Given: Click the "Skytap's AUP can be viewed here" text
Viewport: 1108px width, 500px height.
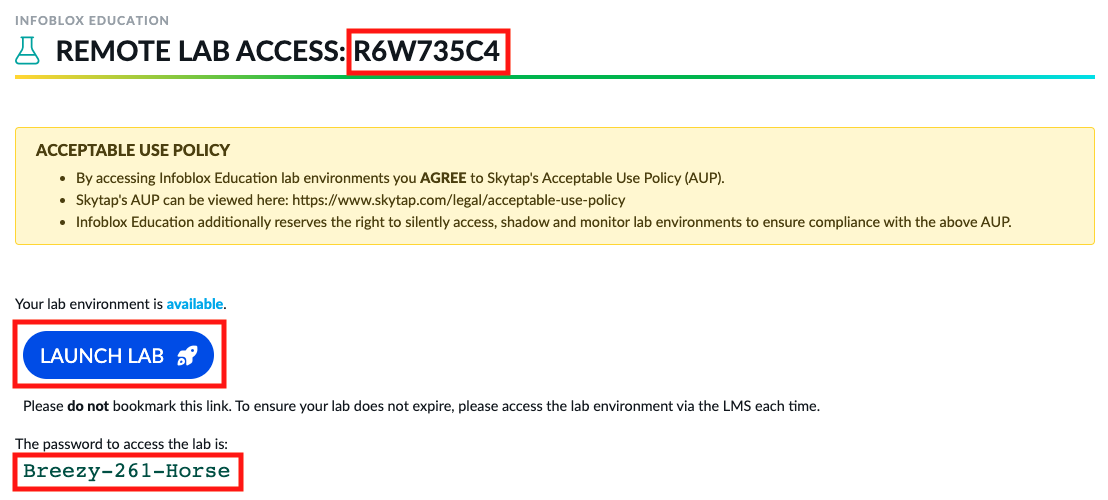Looking at the screenshot, I should (182, 200).
